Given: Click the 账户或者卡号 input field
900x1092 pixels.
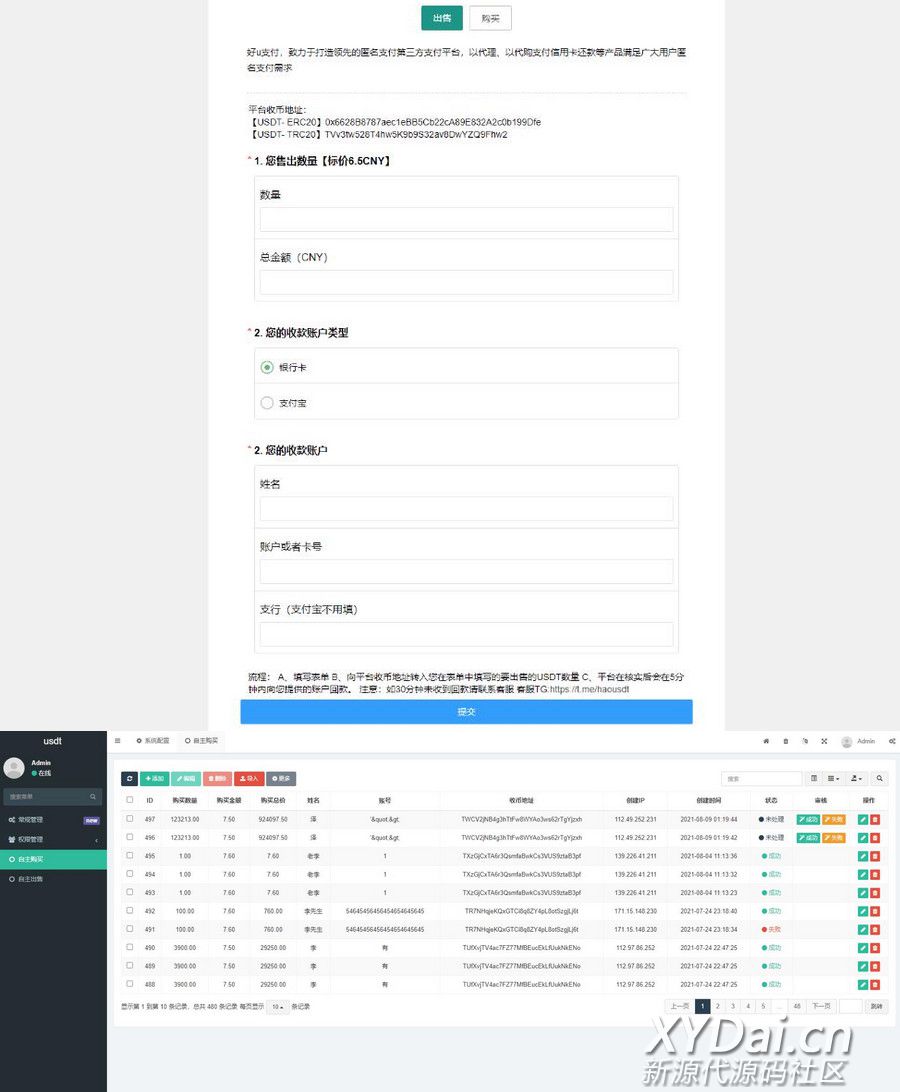Looking at the screenshot, I should coord(466,572).
